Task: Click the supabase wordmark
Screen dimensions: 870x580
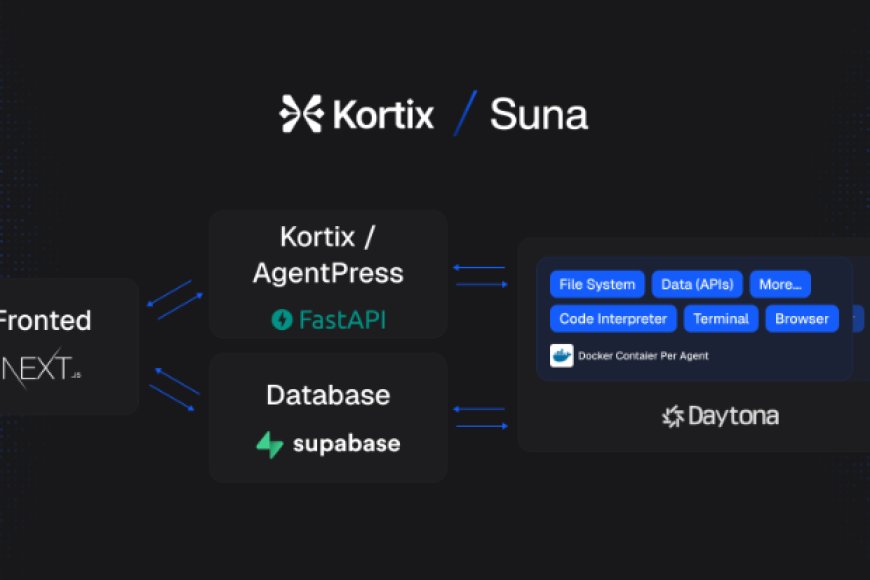Action: pyautogui.click(x=346, y=445)
